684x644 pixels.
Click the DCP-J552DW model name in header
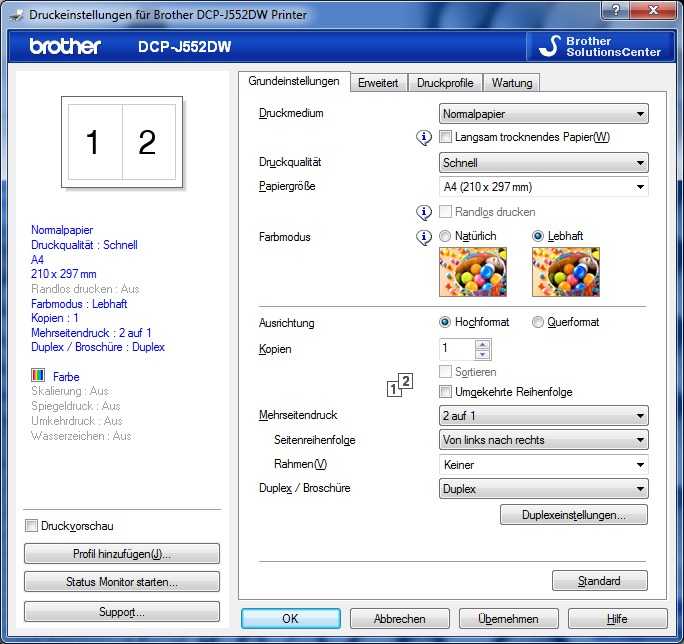click(x=185, y=47)
